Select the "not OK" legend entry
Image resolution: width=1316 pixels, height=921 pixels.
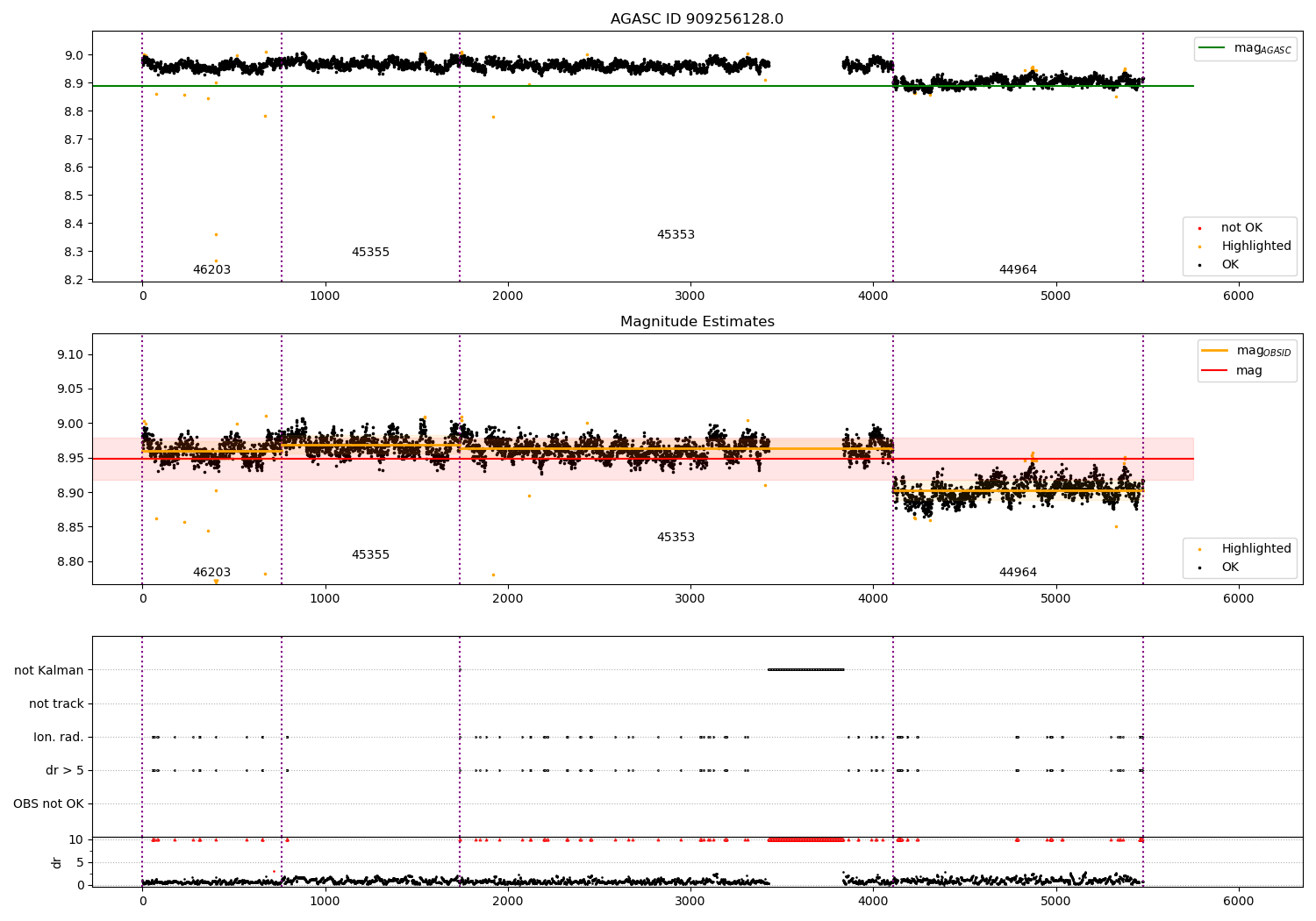click(x=1240, y=228)
